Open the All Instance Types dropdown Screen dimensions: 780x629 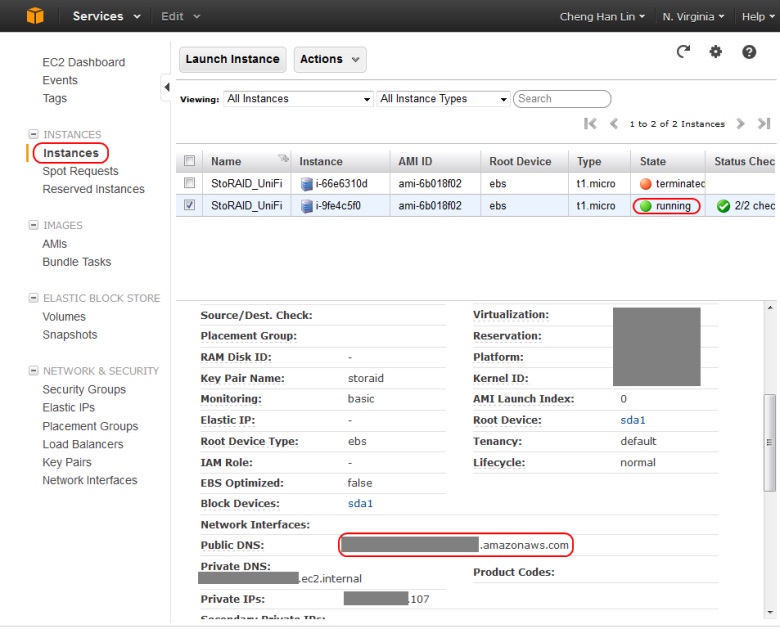click(x=444, y=99)
